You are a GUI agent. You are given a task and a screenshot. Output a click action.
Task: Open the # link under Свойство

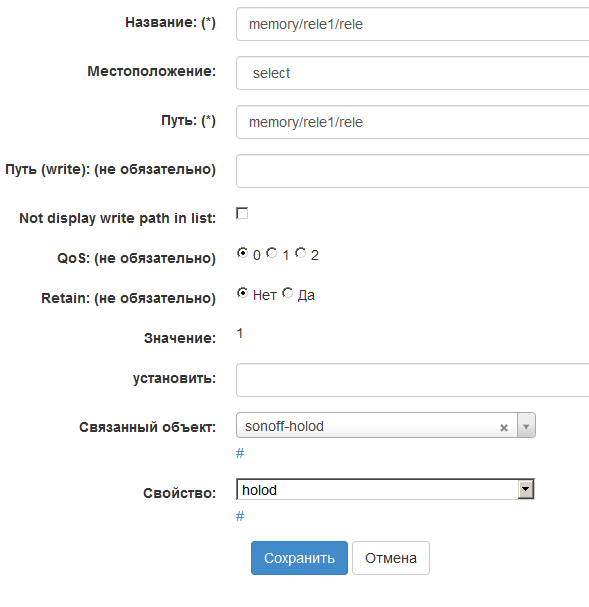240,516
